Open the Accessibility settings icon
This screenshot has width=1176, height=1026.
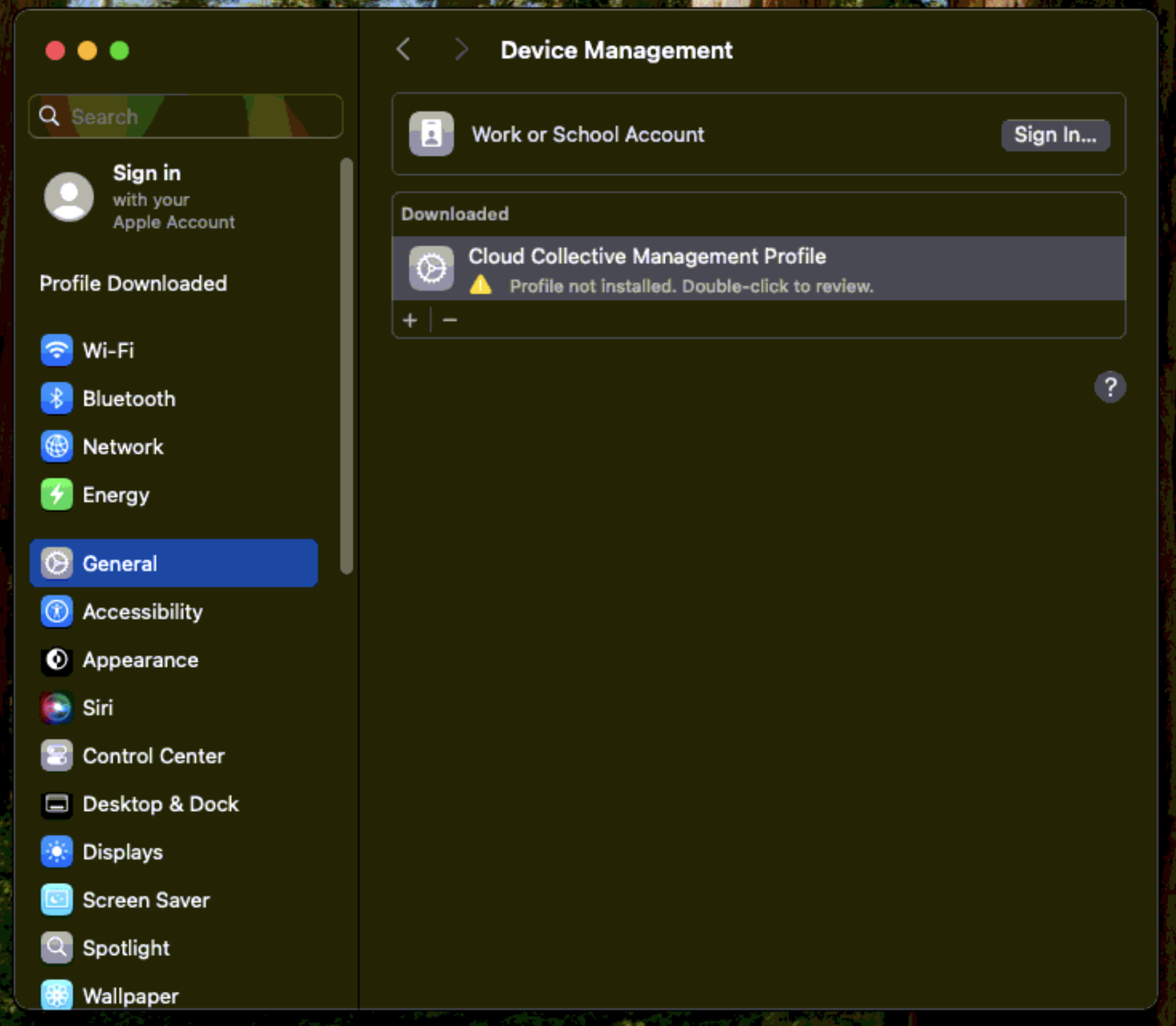coord(56,611)
